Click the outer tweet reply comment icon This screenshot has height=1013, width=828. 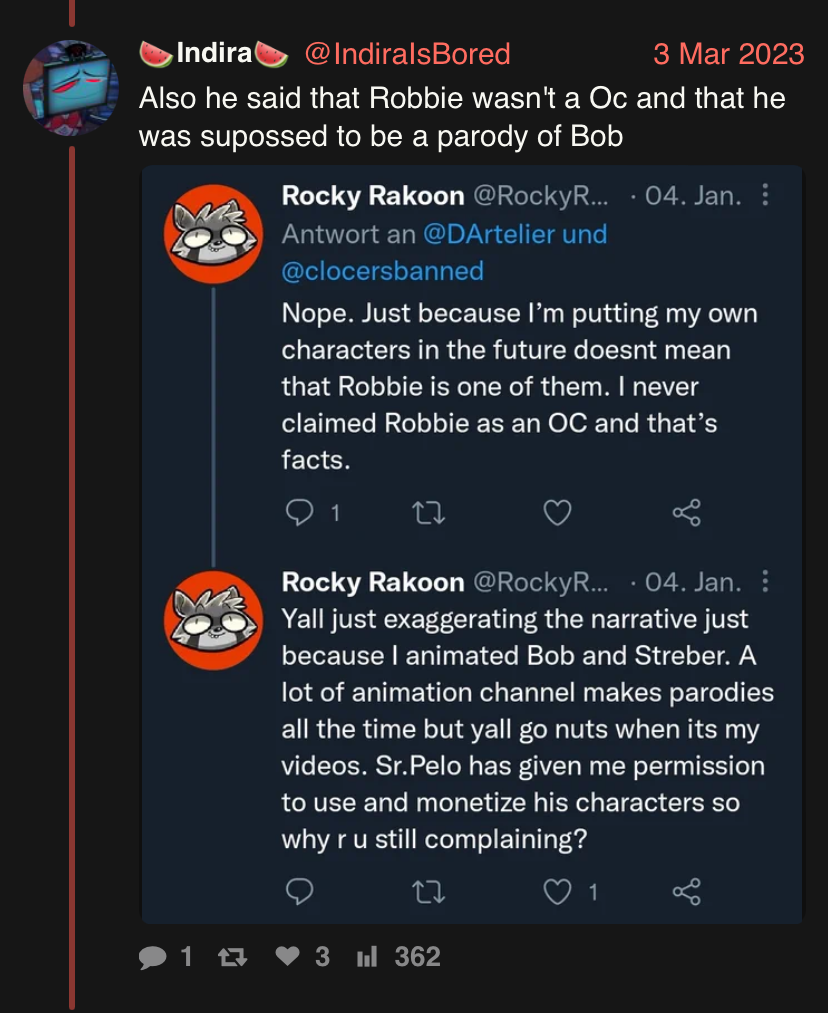152,958
